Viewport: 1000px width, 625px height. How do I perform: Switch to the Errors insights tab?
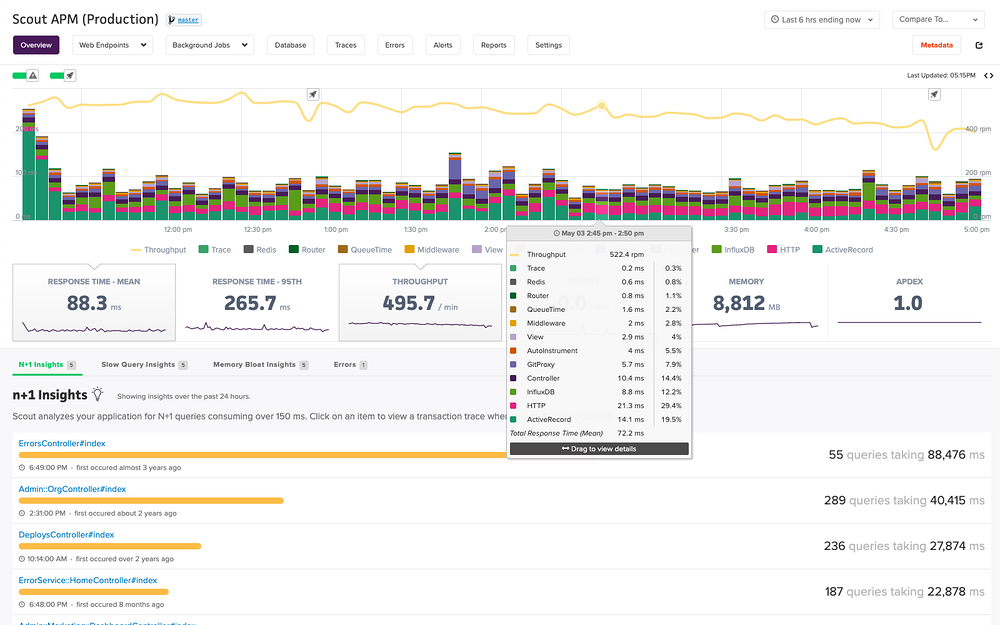(350, 365)
